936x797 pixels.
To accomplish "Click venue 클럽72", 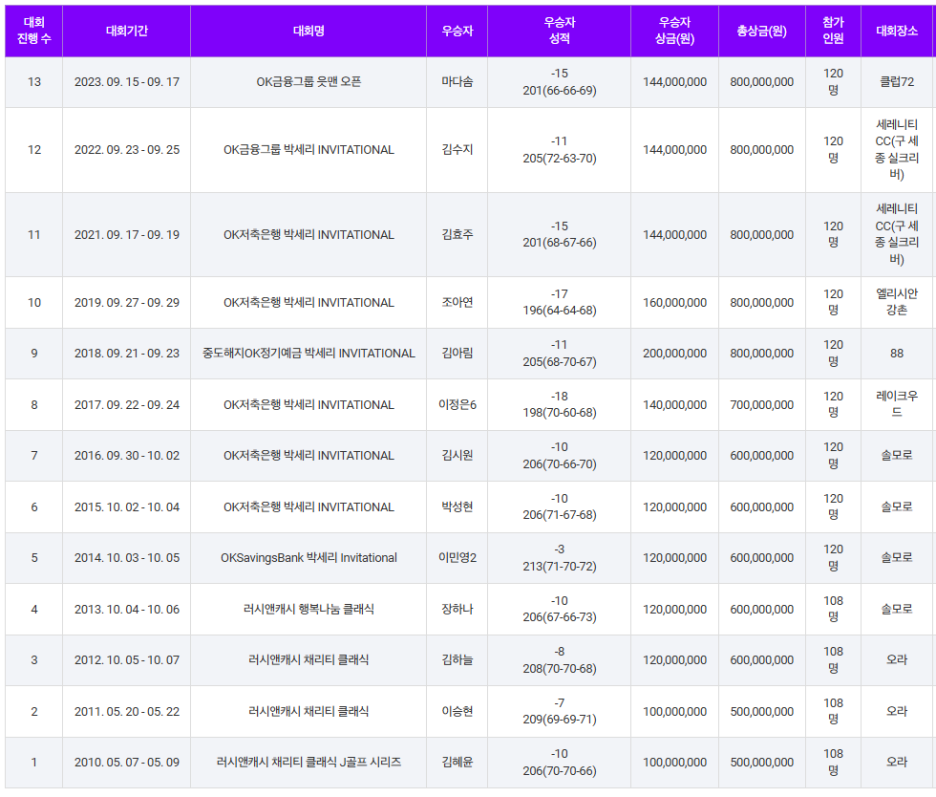I will pos(897,82).
